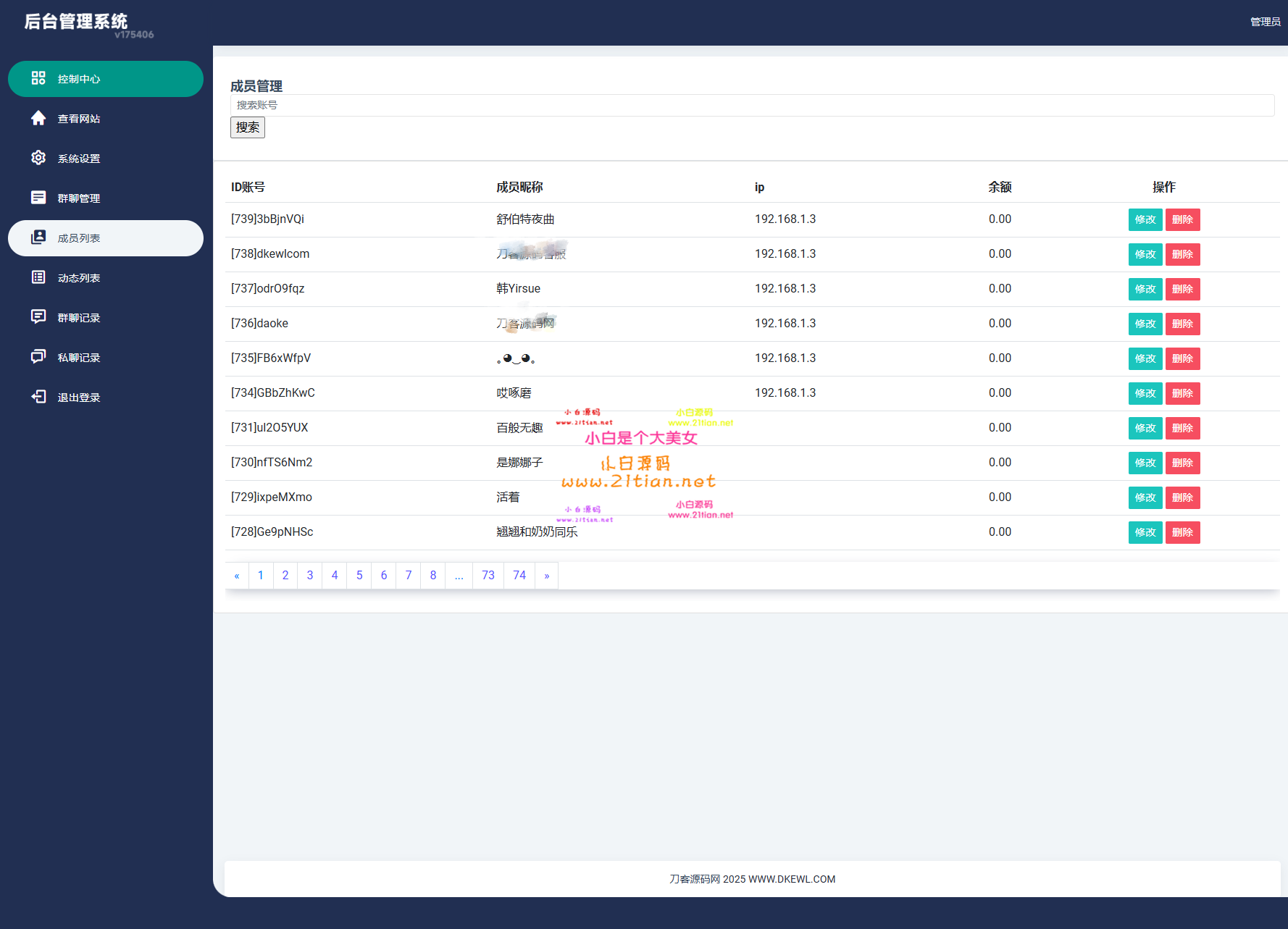The width and height of the screenshot is (1288, 929).
Task: Click the pagination ellipsis expander
Action: (459, 575)
